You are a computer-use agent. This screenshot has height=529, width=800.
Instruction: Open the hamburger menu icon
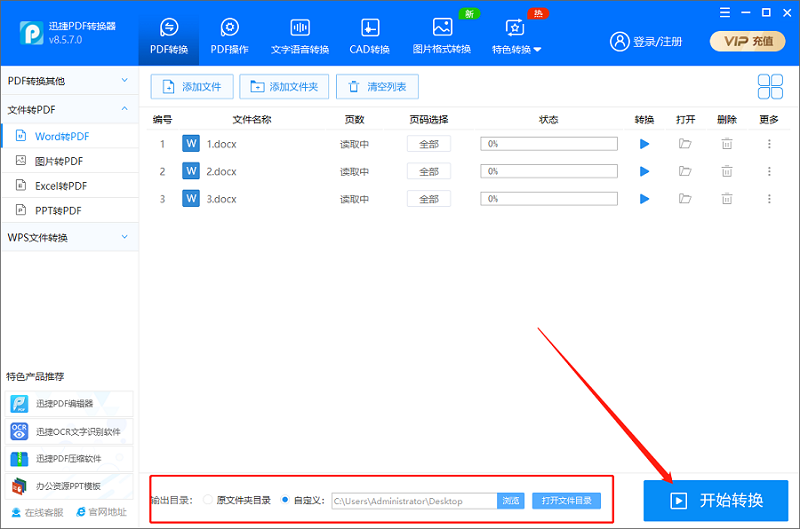(725, 13)
